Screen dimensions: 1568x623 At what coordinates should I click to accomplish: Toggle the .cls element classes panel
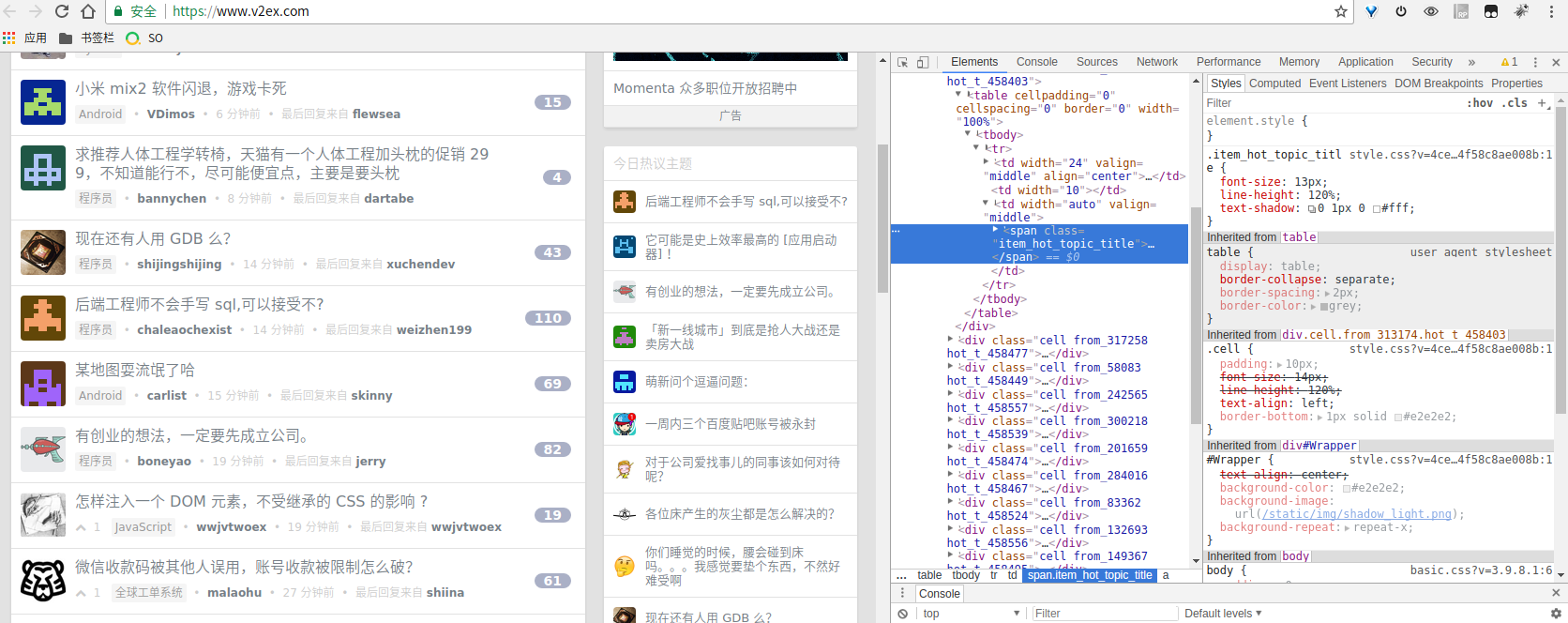tap(1515, 103)
